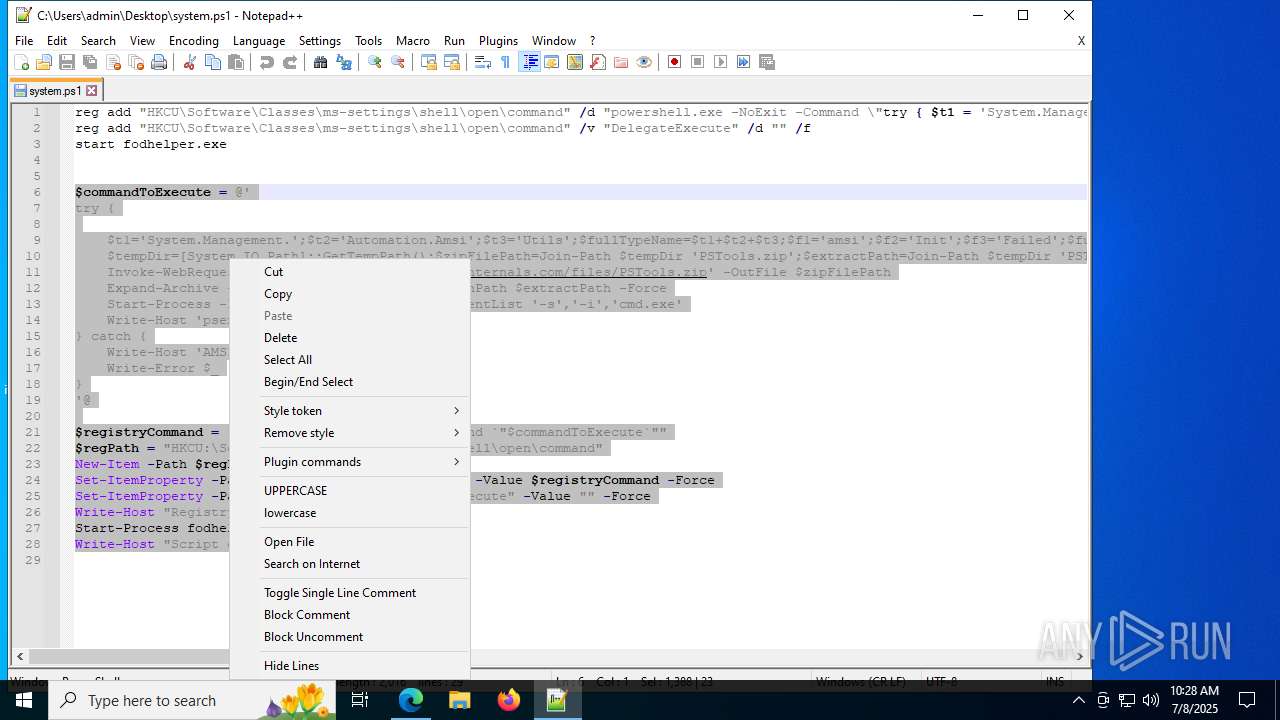Click the Save All toolbar icon
1280x720 pixels.
(90, 62)
